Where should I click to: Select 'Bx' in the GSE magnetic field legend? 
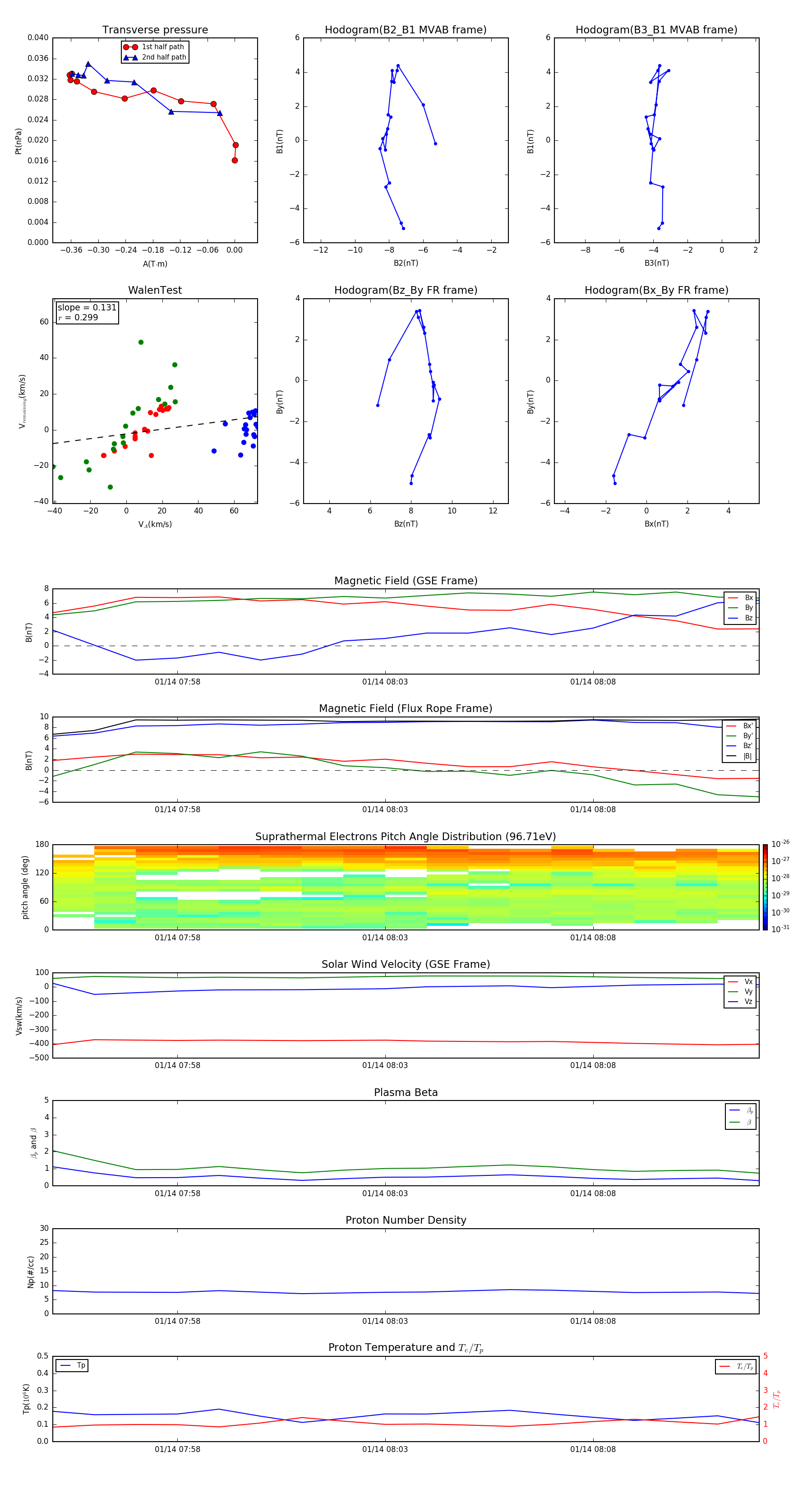[740, 598]
